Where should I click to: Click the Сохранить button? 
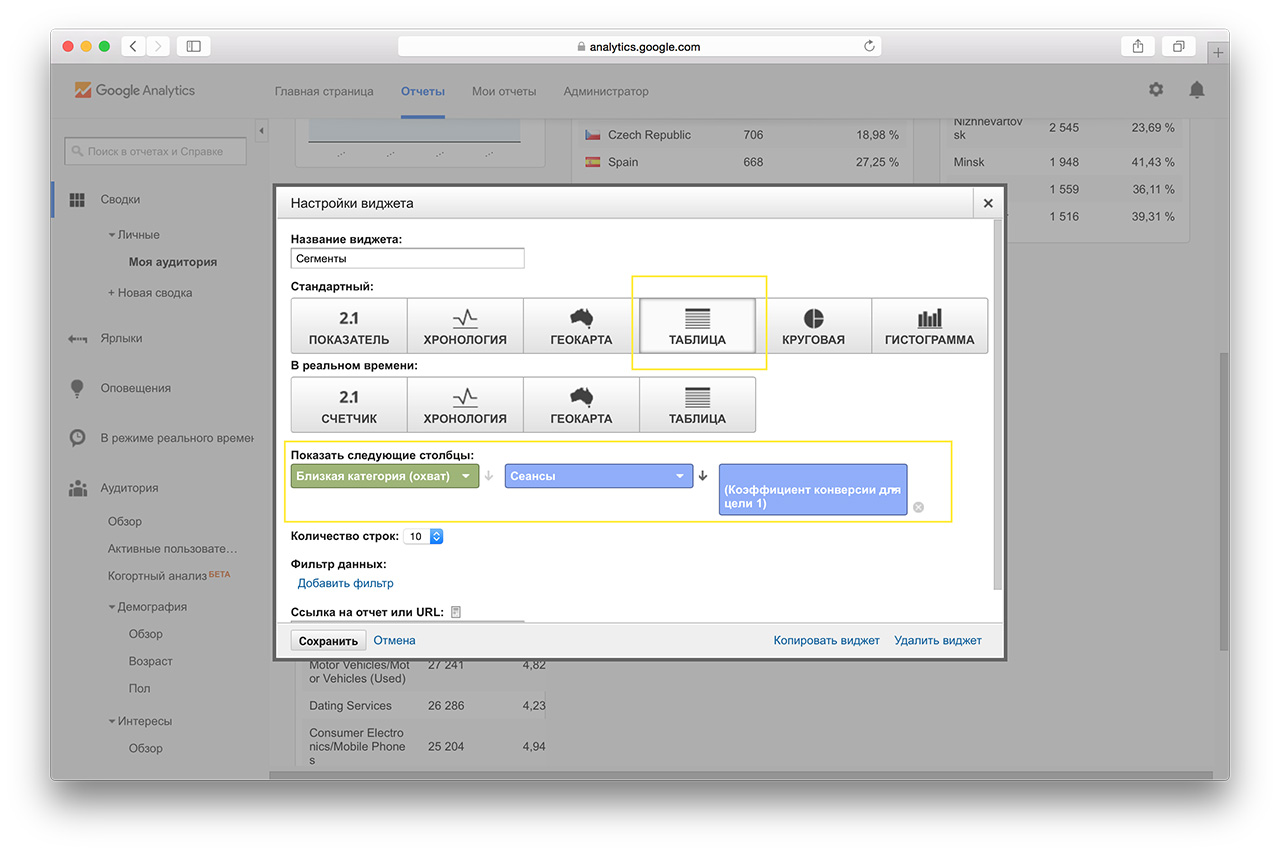pos(328,641)
